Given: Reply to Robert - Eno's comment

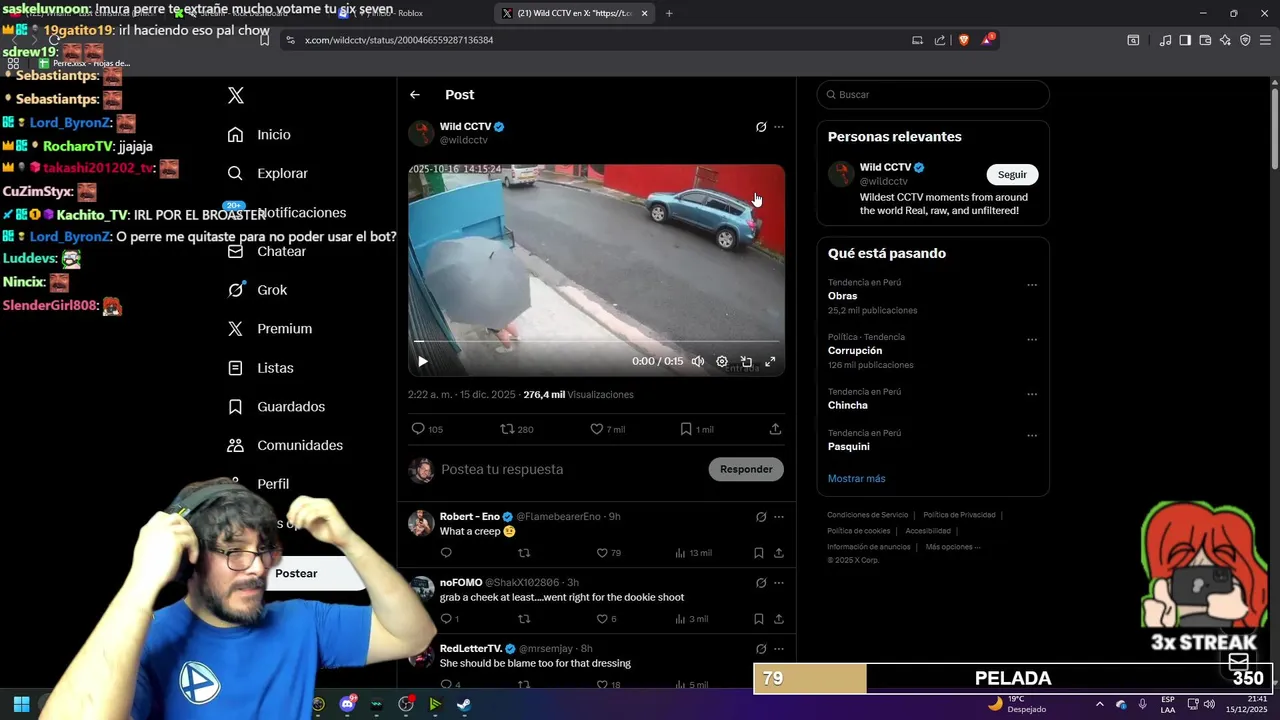Looking at the screenshot, I should (446, 553).
